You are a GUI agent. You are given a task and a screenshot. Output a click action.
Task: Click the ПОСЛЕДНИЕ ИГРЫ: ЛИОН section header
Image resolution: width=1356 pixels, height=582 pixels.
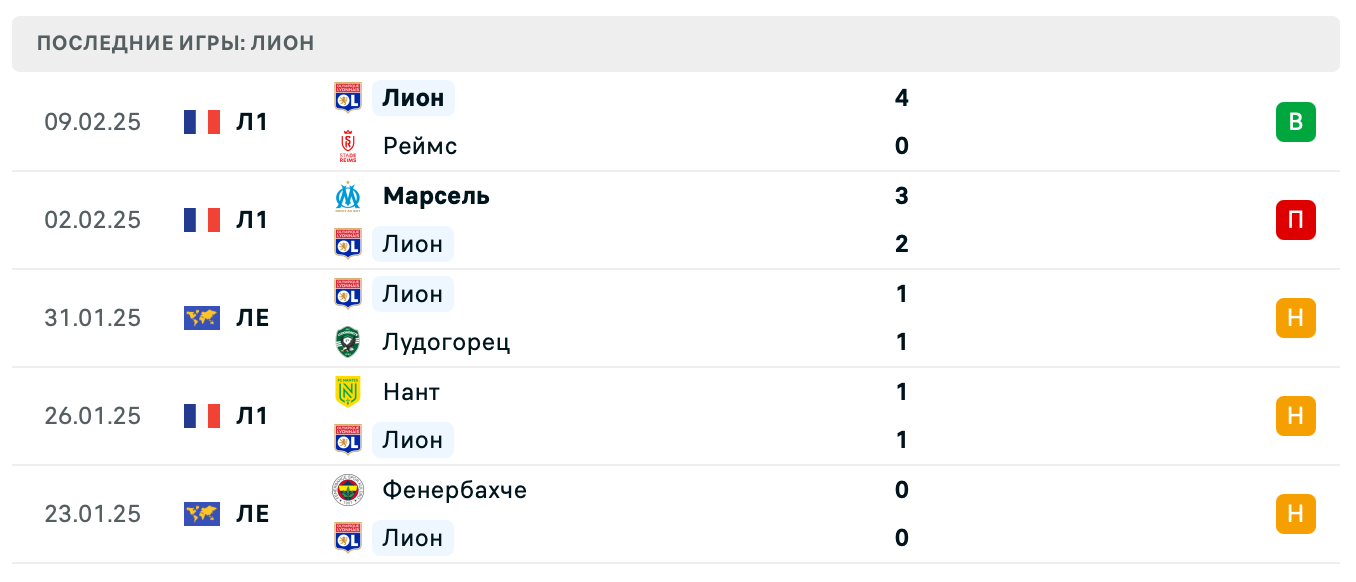tap(175, 43)
